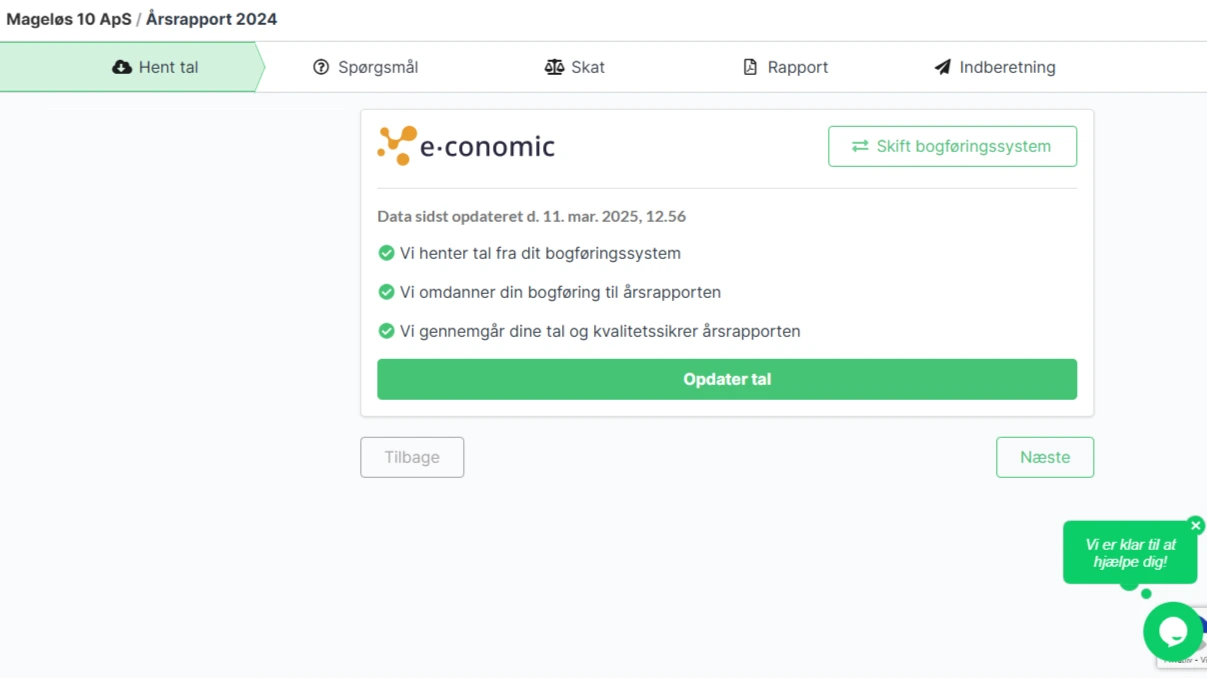Click the paper plane icon beside Indberetning
1207x679 pixels.
(x=942, y=67)
